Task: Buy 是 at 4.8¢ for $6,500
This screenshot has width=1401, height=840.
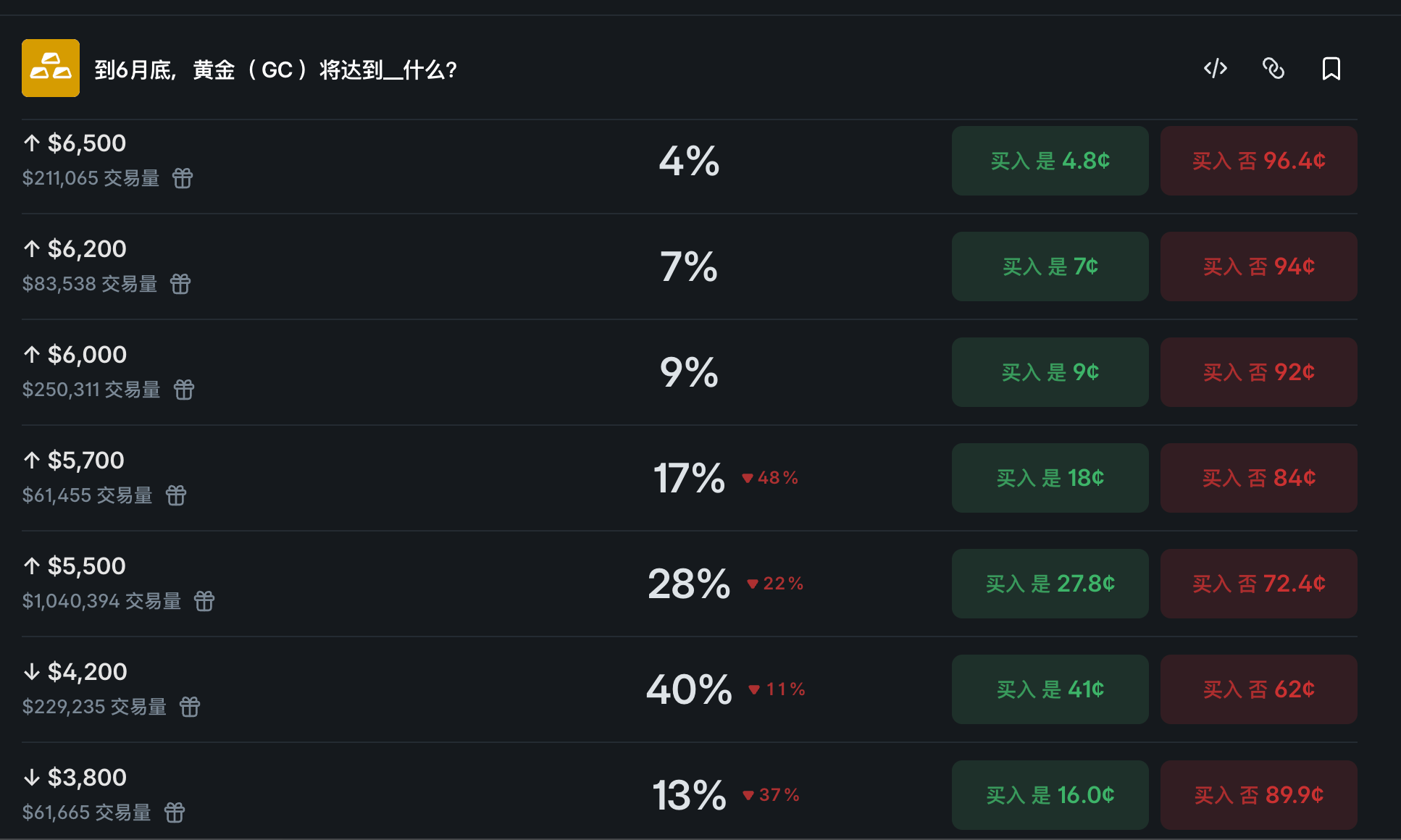Action: (x=1050, y=161)
